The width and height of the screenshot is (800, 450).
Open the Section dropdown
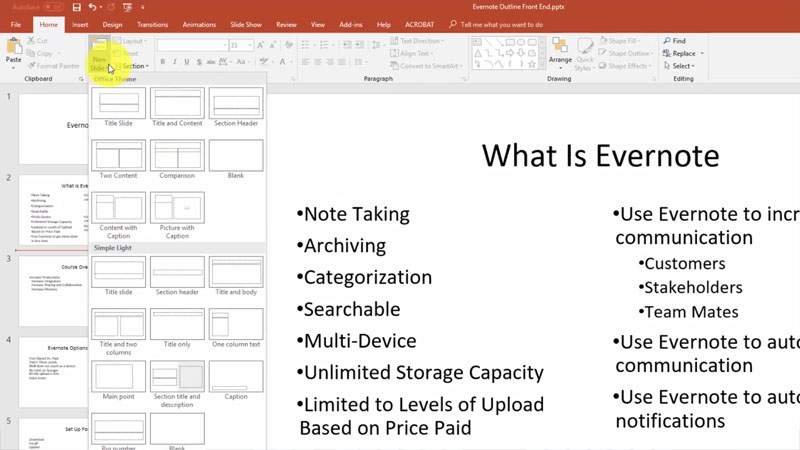[x=135, y=67]
